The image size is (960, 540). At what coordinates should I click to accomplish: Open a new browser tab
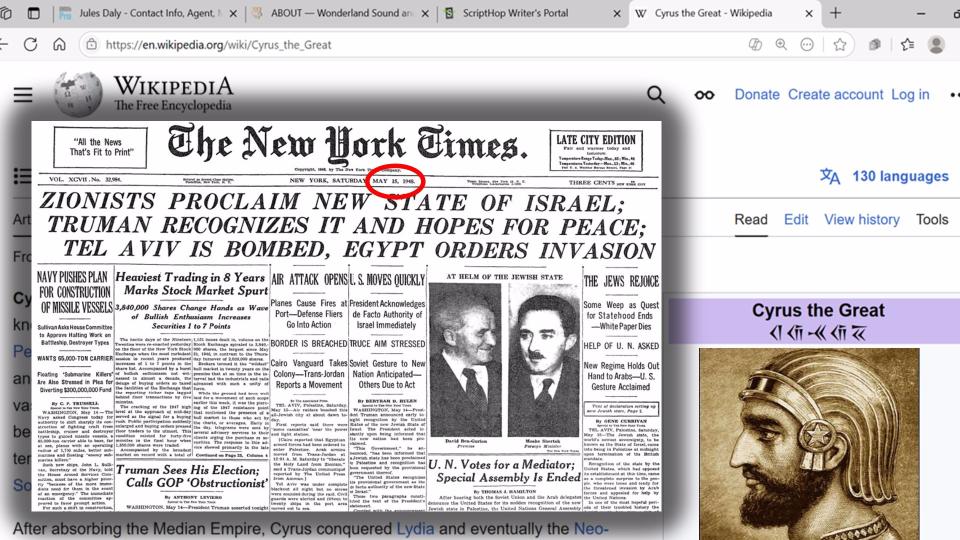click(836, 13)
